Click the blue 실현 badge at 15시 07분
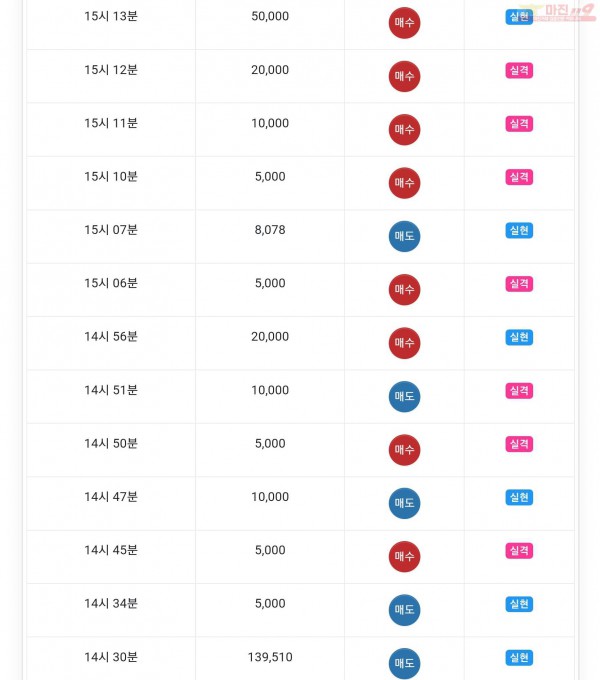Viewport: 600px width, 680px height. 519,230
